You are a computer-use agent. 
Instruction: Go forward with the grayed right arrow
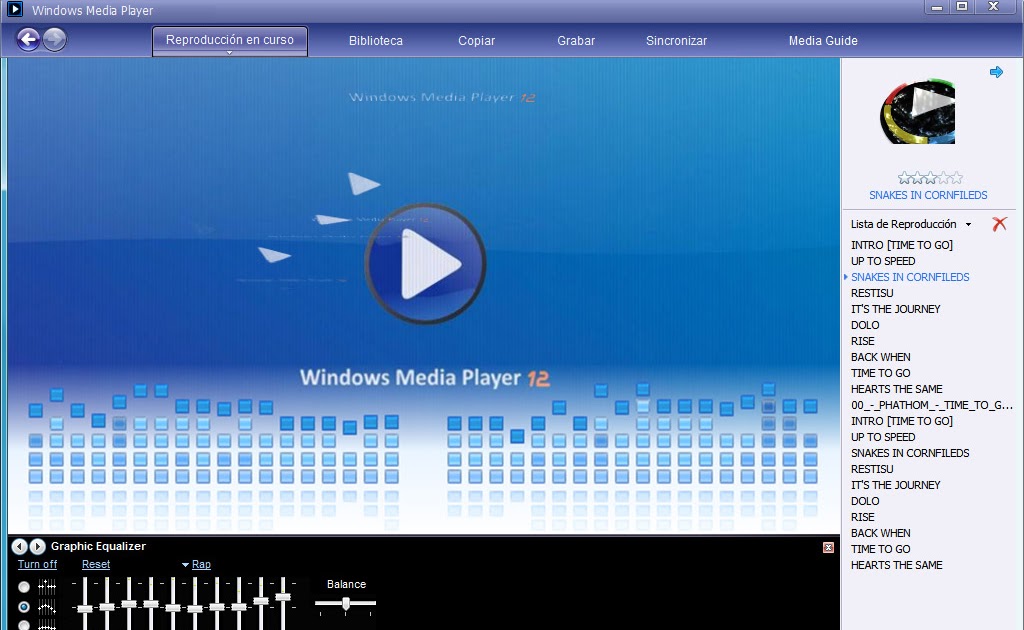coord(55,40)
